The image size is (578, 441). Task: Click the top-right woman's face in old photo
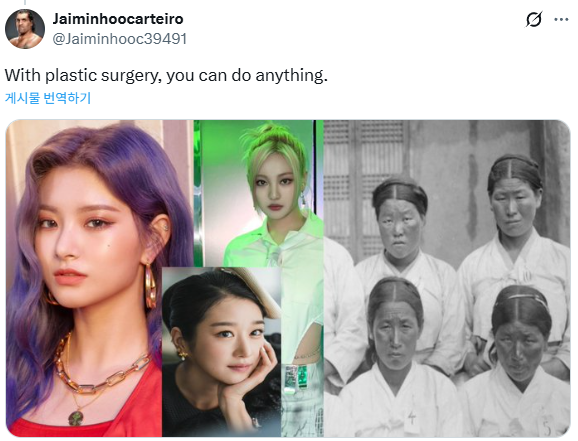(514, 208)
